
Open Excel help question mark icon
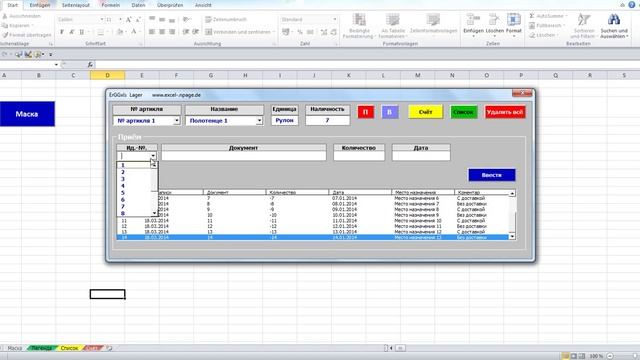632,4
